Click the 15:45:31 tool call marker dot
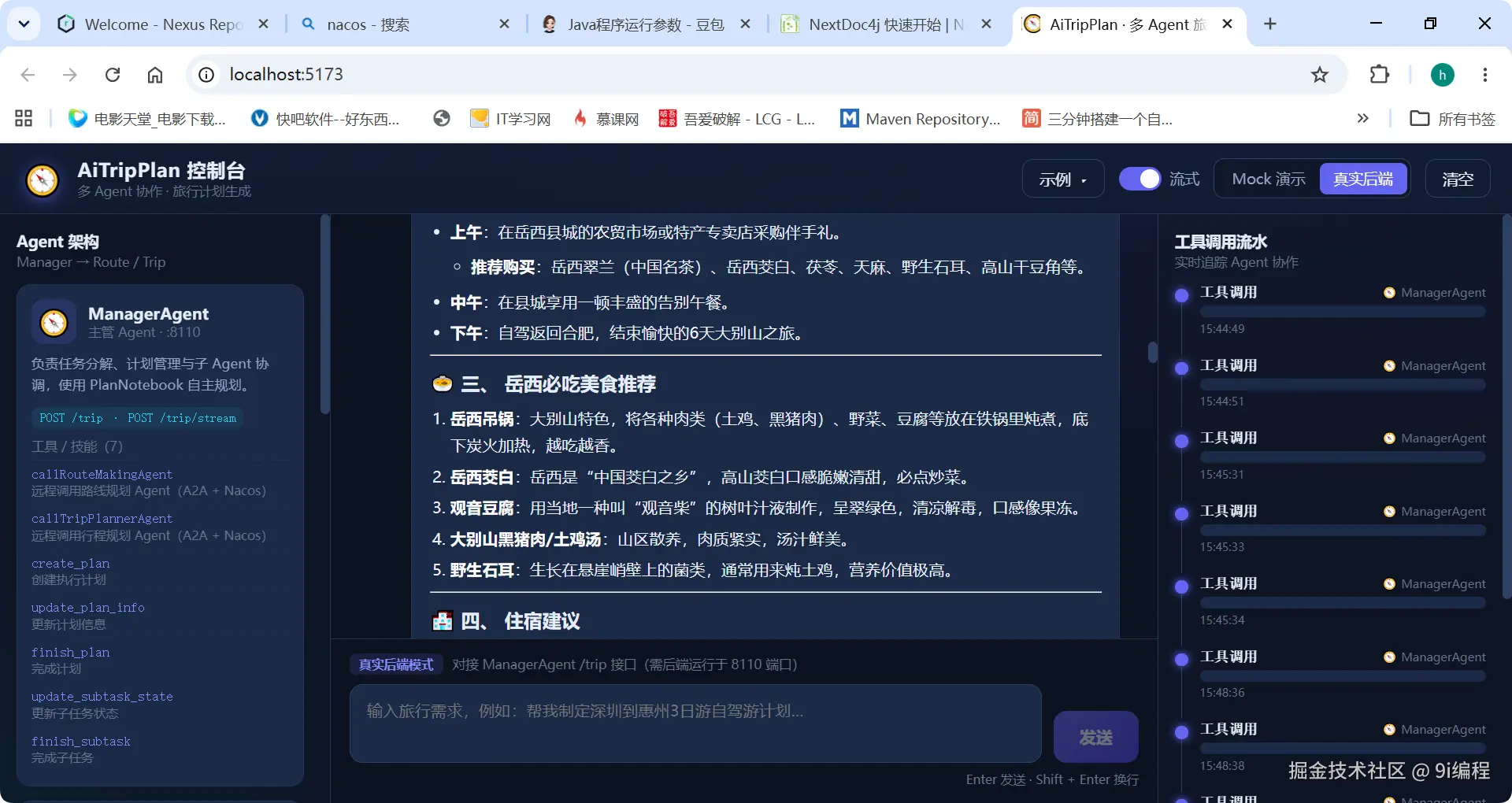This screenshot has width=1512, height=803. tap(1181, 441)
